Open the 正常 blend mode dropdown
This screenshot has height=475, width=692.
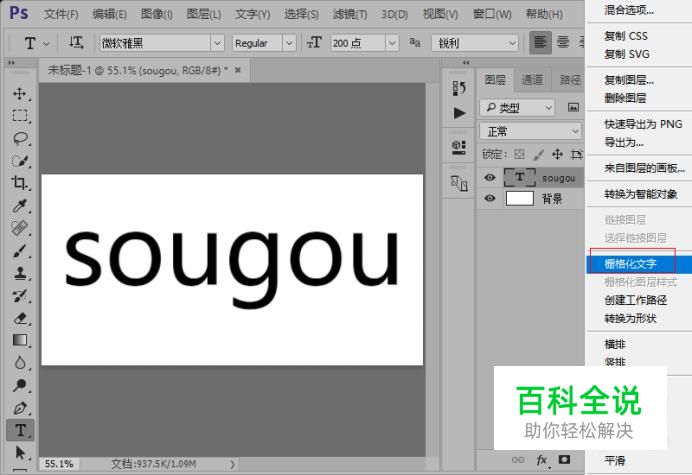pyautogui.click(x=530, y=132)
